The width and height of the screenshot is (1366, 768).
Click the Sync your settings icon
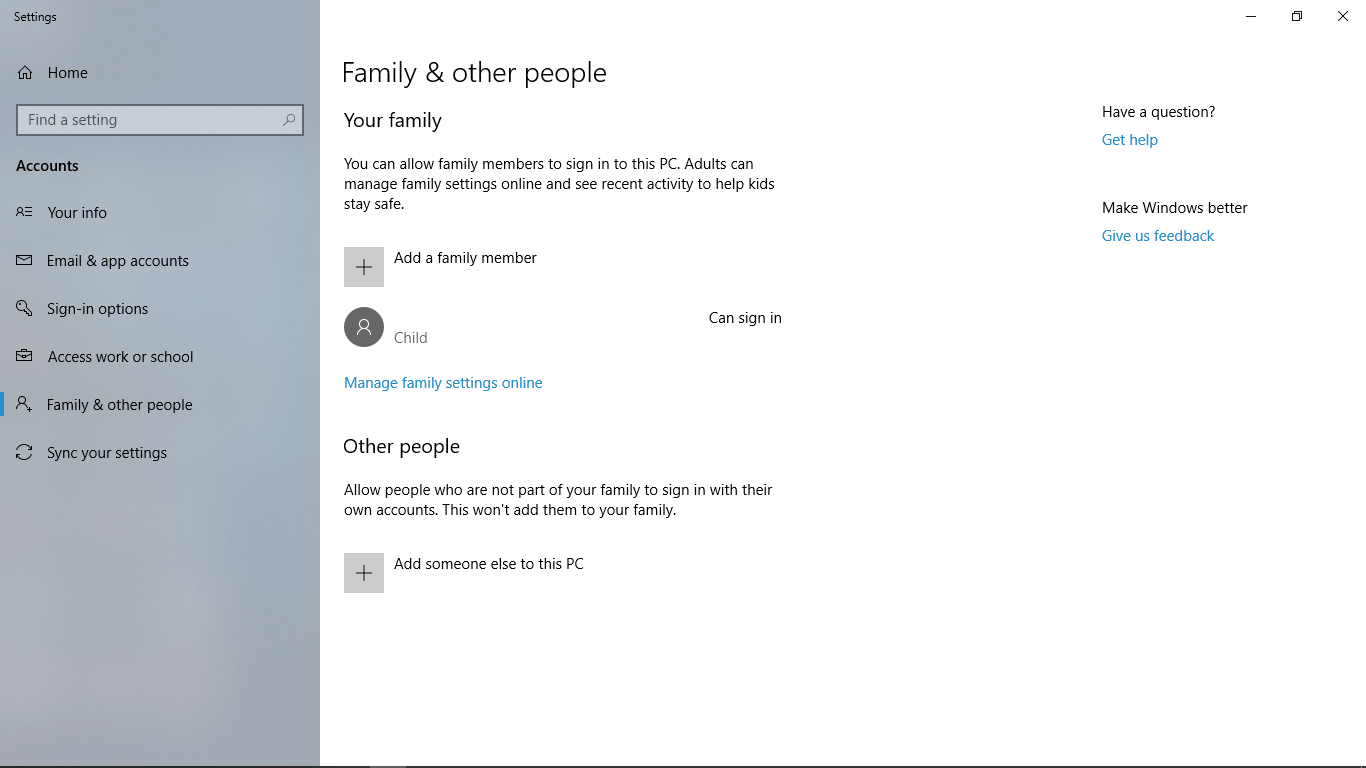(x=25, y=453)
